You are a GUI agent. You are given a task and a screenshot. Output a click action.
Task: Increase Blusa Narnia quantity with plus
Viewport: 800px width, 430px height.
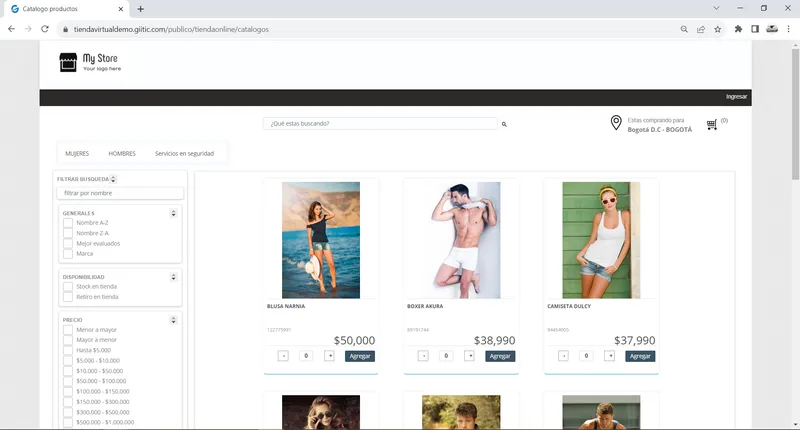coord(329,356)
